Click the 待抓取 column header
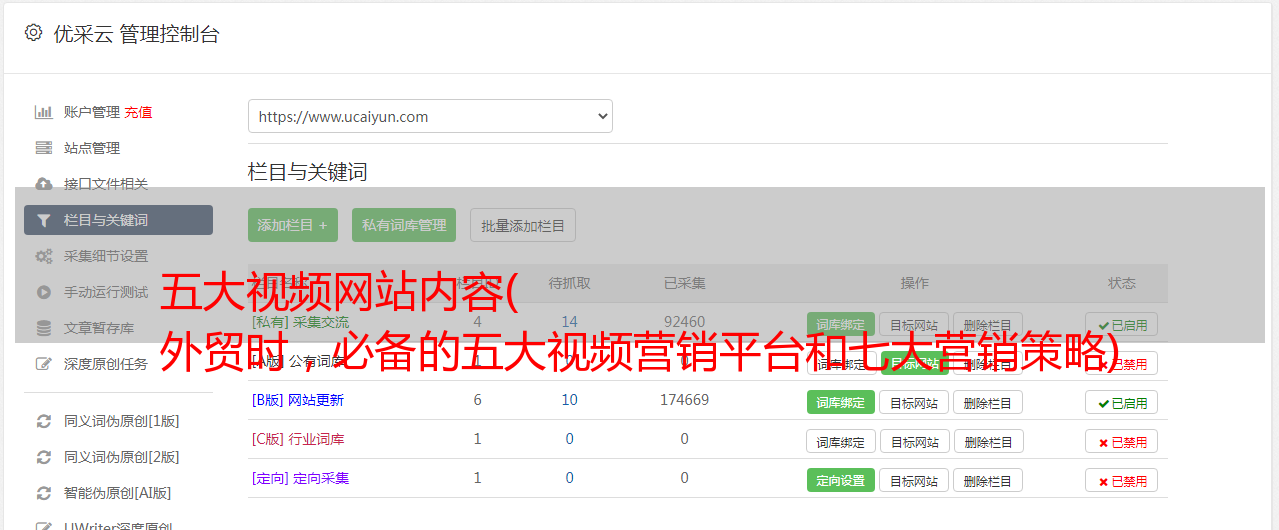Viewport: 1279px width, 530px height. (x=570, y=283)
